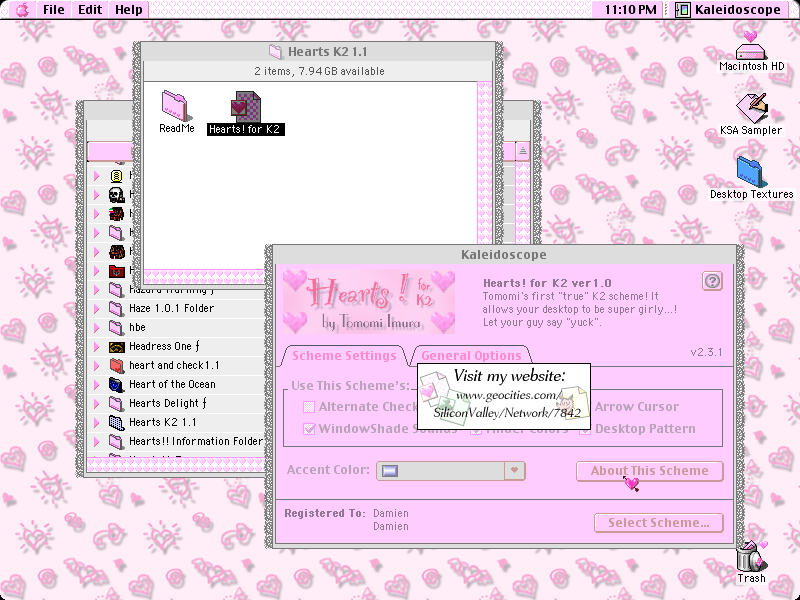Click the '2 items, 7.94 GB available' header text
The width and height of the screenshot is (800, 600).
(x=319, y=71)
